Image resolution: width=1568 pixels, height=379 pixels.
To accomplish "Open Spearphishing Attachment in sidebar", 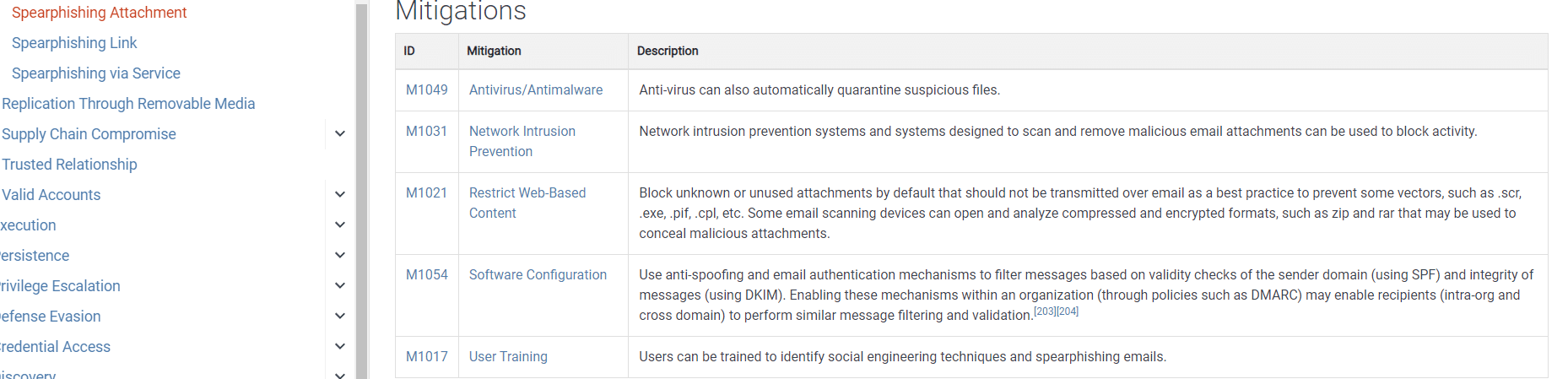I will click(99, 13).
